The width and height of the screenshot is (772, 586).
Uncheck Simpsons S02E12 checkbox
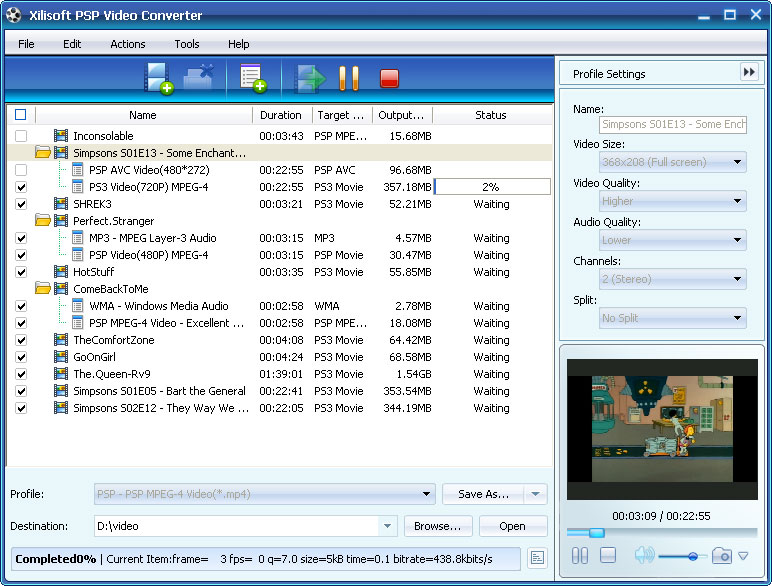click(x=21, y=408)
